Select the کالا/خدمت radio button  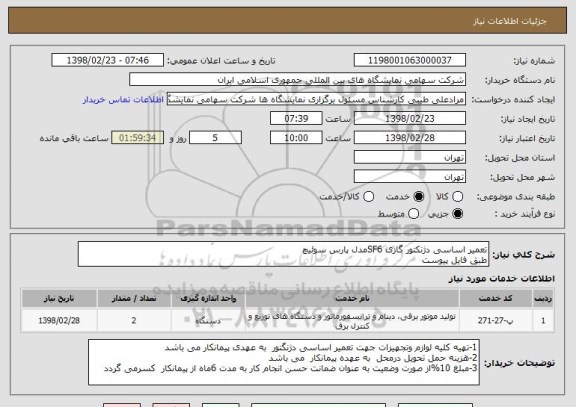[368, 197]
